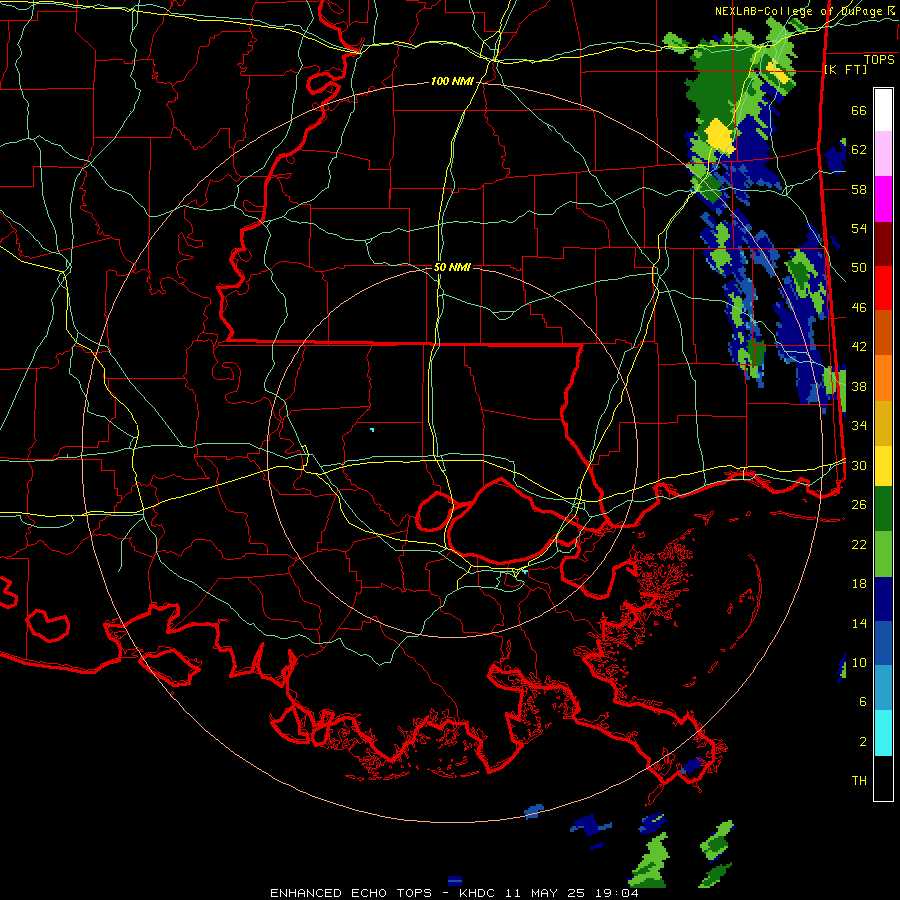Click the TH threshold label
Screen dimensions: 900x900
pyautogui.click(x=859, y=781)
